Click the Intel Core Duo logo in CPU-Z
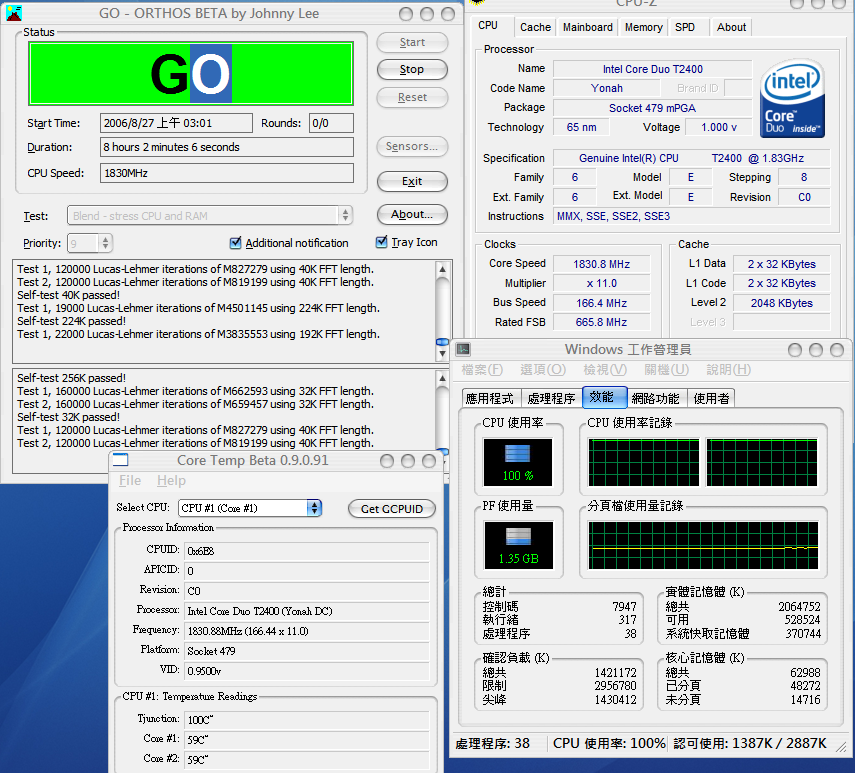The width and height of the screenshot is (855, 773). (x=792, y=99)
